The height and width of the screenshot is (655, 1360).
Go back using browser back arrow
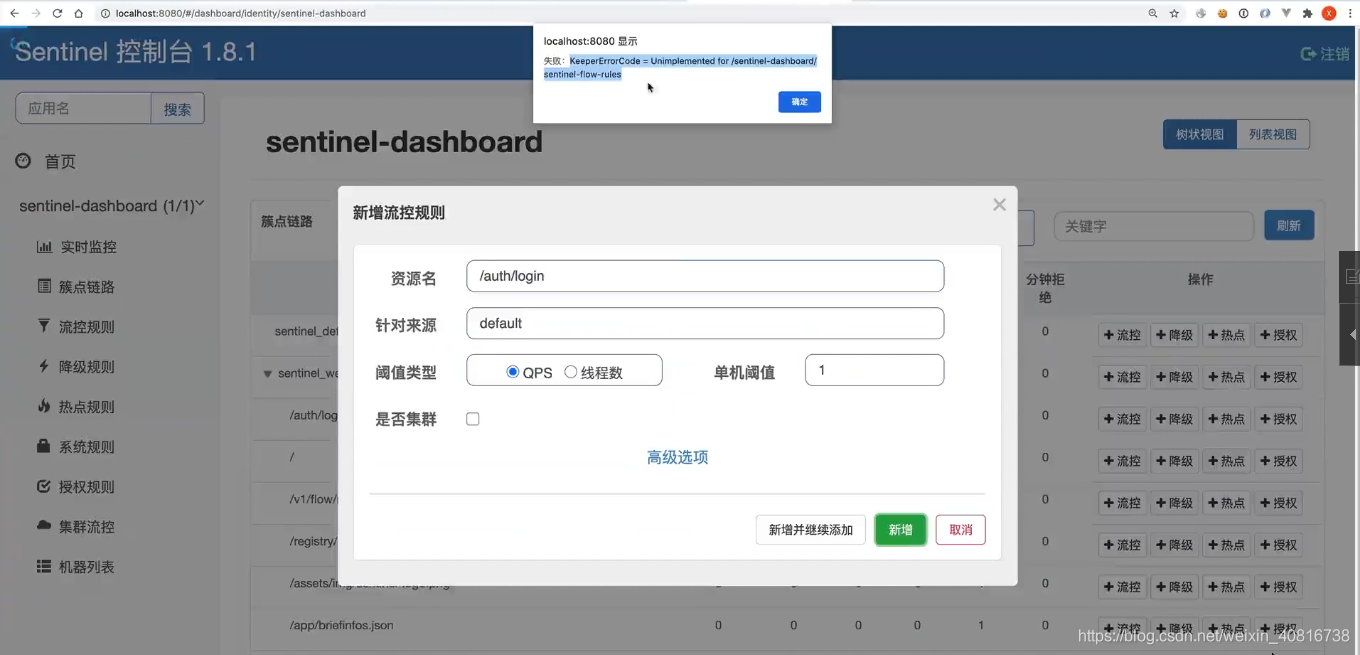[14, 13]
